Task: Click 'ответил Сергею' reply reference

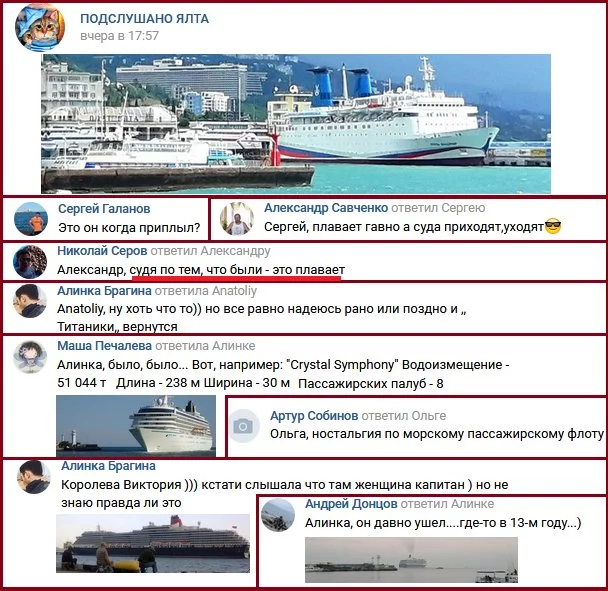Action: click(438, 208)
